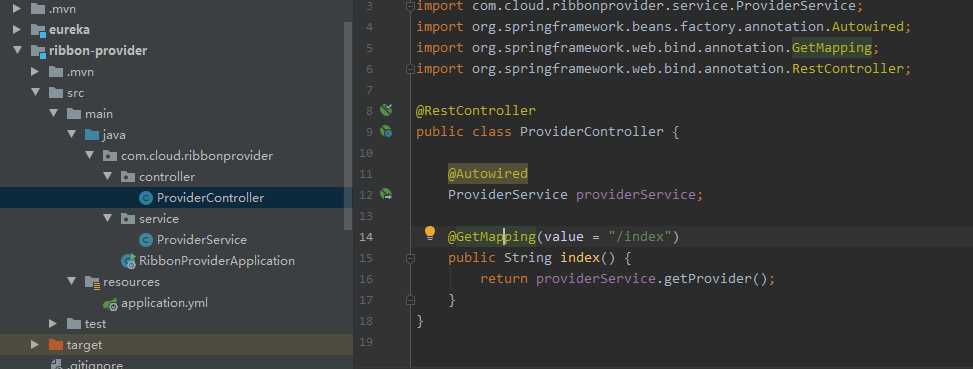Screen dimensions: 973x369
Task: Select the test folder row
Action: point(176,324)
